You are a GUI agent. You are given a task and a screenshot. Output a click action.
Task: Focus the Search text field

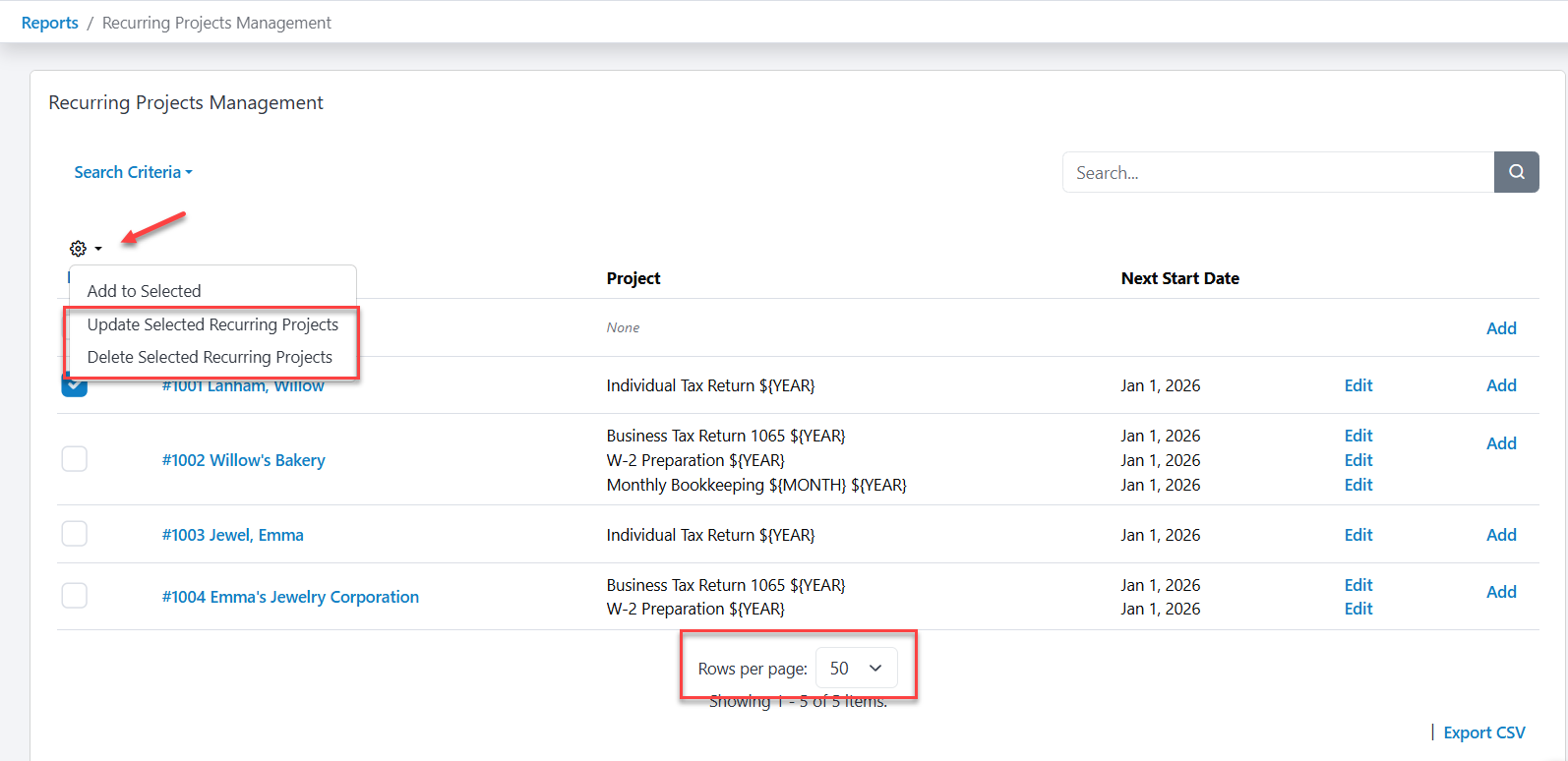pos(1278,172)
